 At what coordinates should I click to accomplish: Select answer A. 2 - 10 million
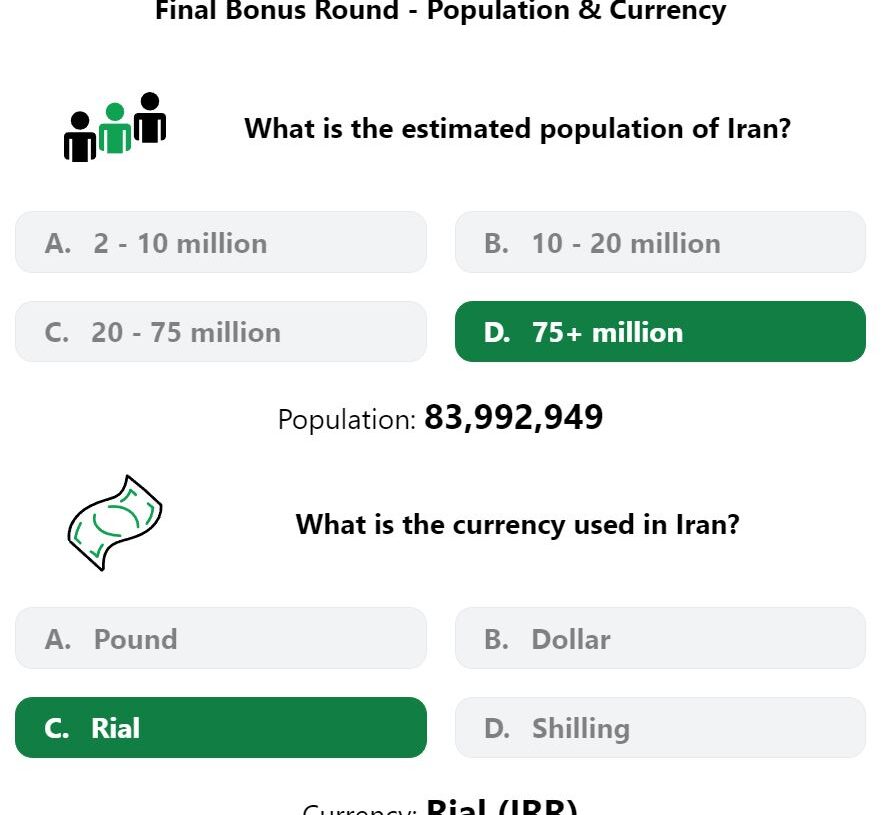coord(221,243)
